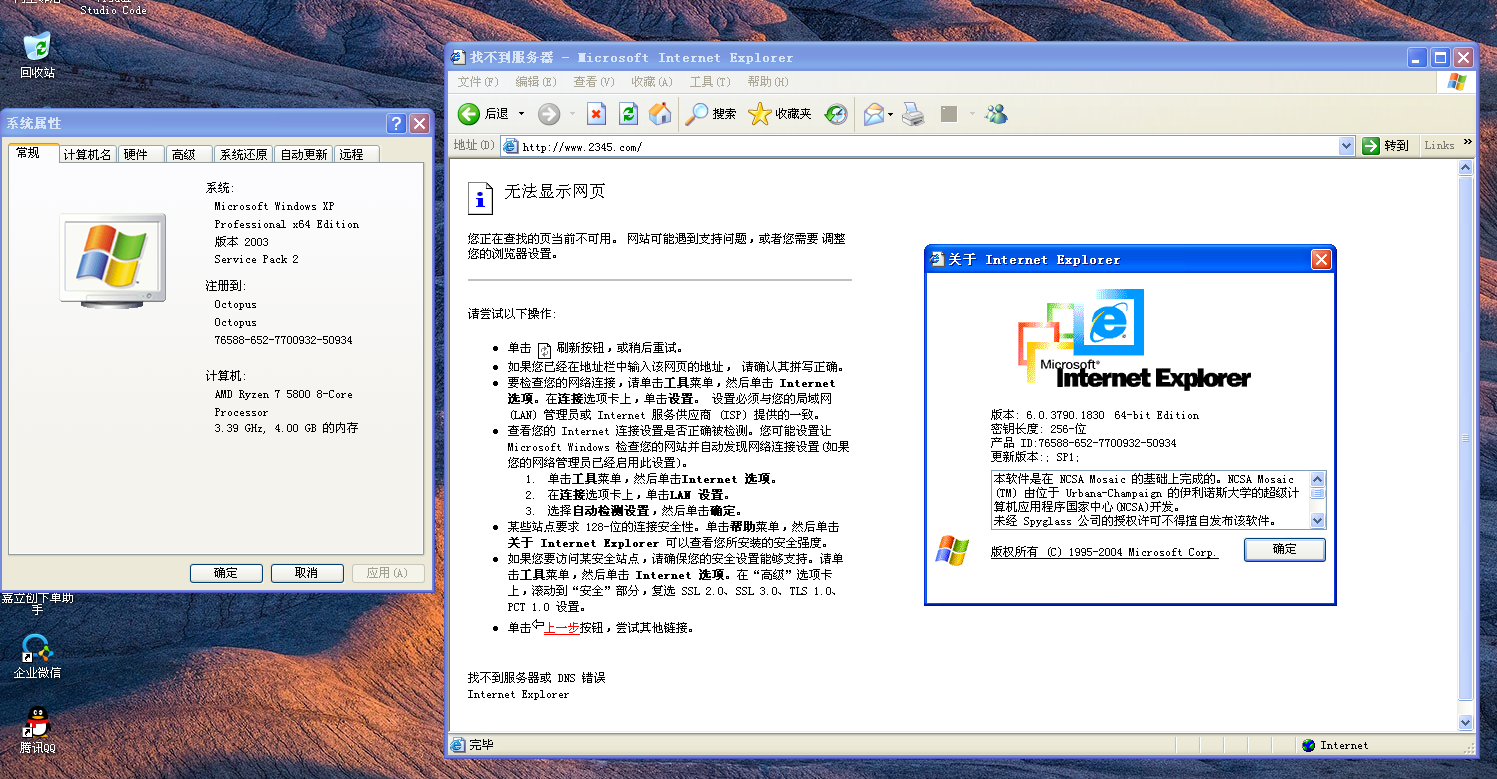The image size is (1497, 779).
Task: Expand the Mail button dropdown arrow
Action: [890, 114]
